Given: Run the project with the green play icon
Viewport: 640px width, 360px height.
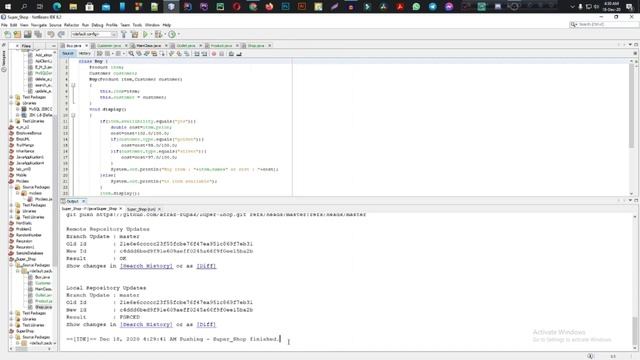Looking at the screenshot, I should pos(145,35).
